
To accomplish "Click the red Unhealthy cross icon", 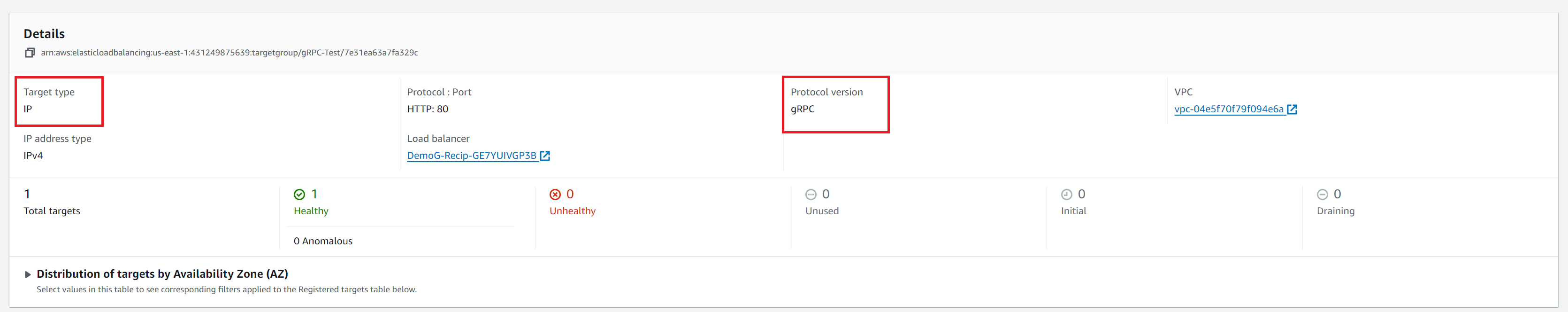I will (x=555, y=195).
